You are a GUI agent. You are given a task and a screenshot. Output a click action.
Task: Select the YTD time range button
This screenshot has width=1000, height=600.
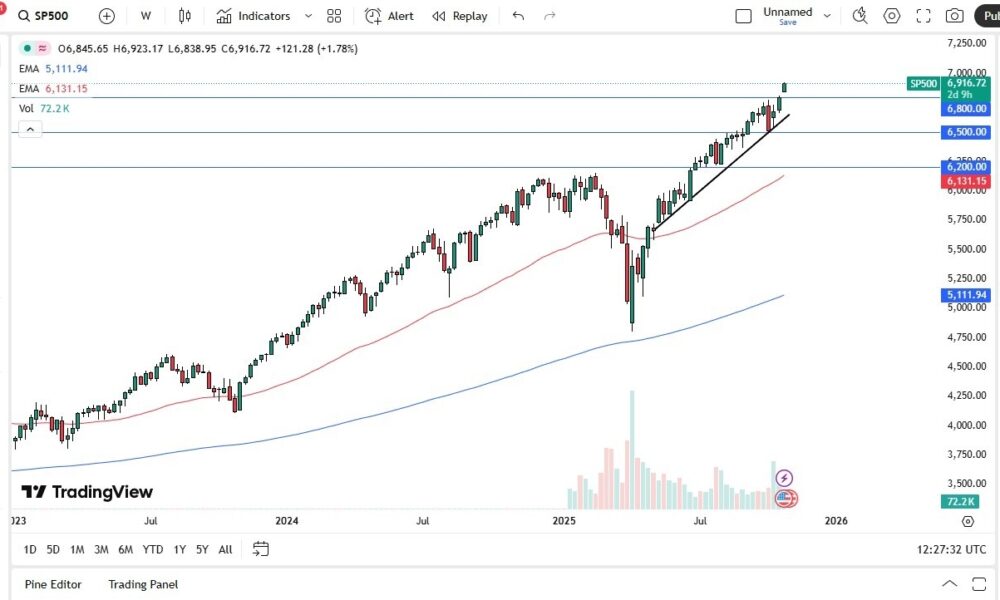(x=153, y=549)
